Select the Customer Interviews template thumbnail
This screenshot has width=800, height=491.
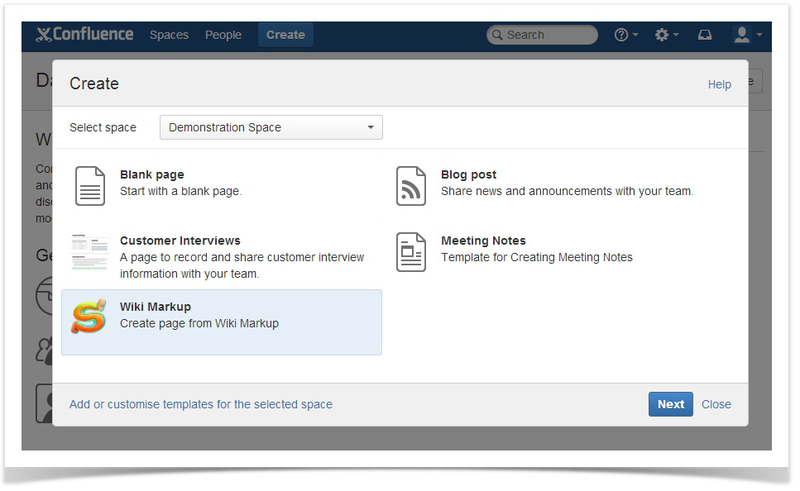point(90,252)
